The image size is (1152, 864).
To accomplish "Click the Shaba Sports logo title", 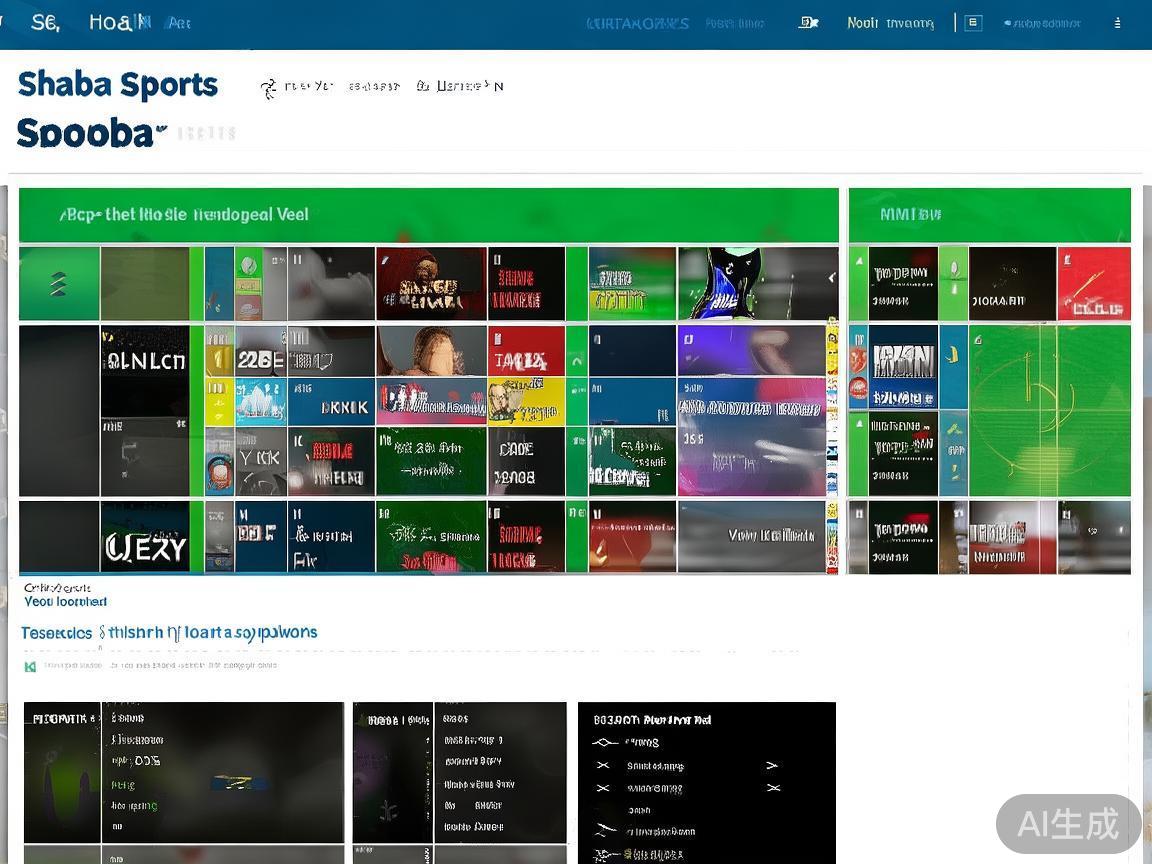I will [x=117, y=85].
